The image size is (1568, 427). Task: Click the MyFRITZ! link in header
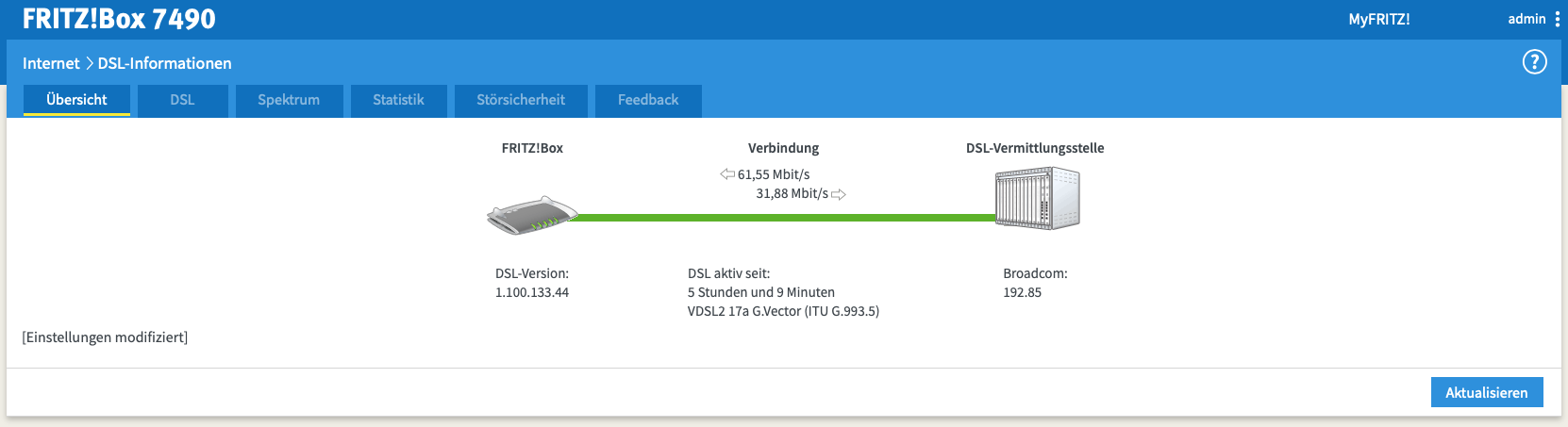(x=1378, y=19)
